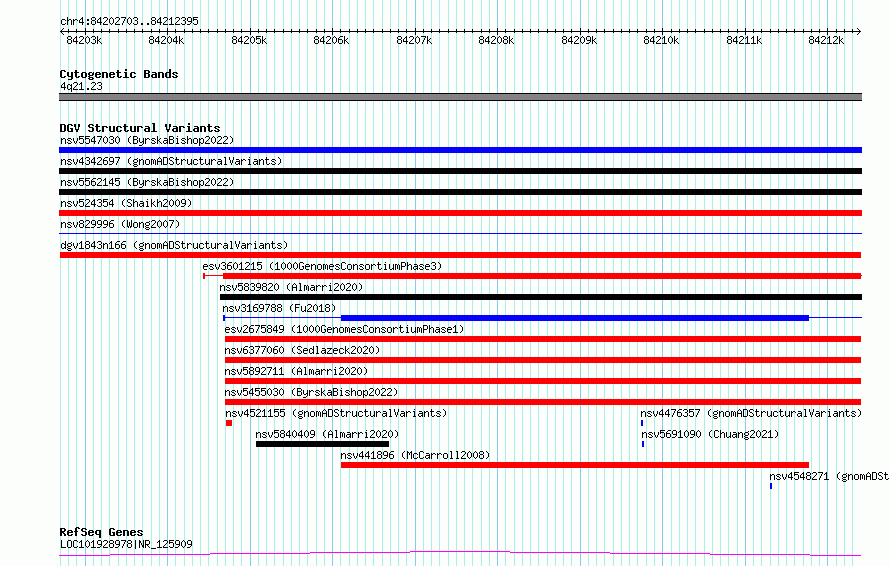Open the nsv4548271 variant label
Viewport: 890px width, 566px height.
[829, 476]
